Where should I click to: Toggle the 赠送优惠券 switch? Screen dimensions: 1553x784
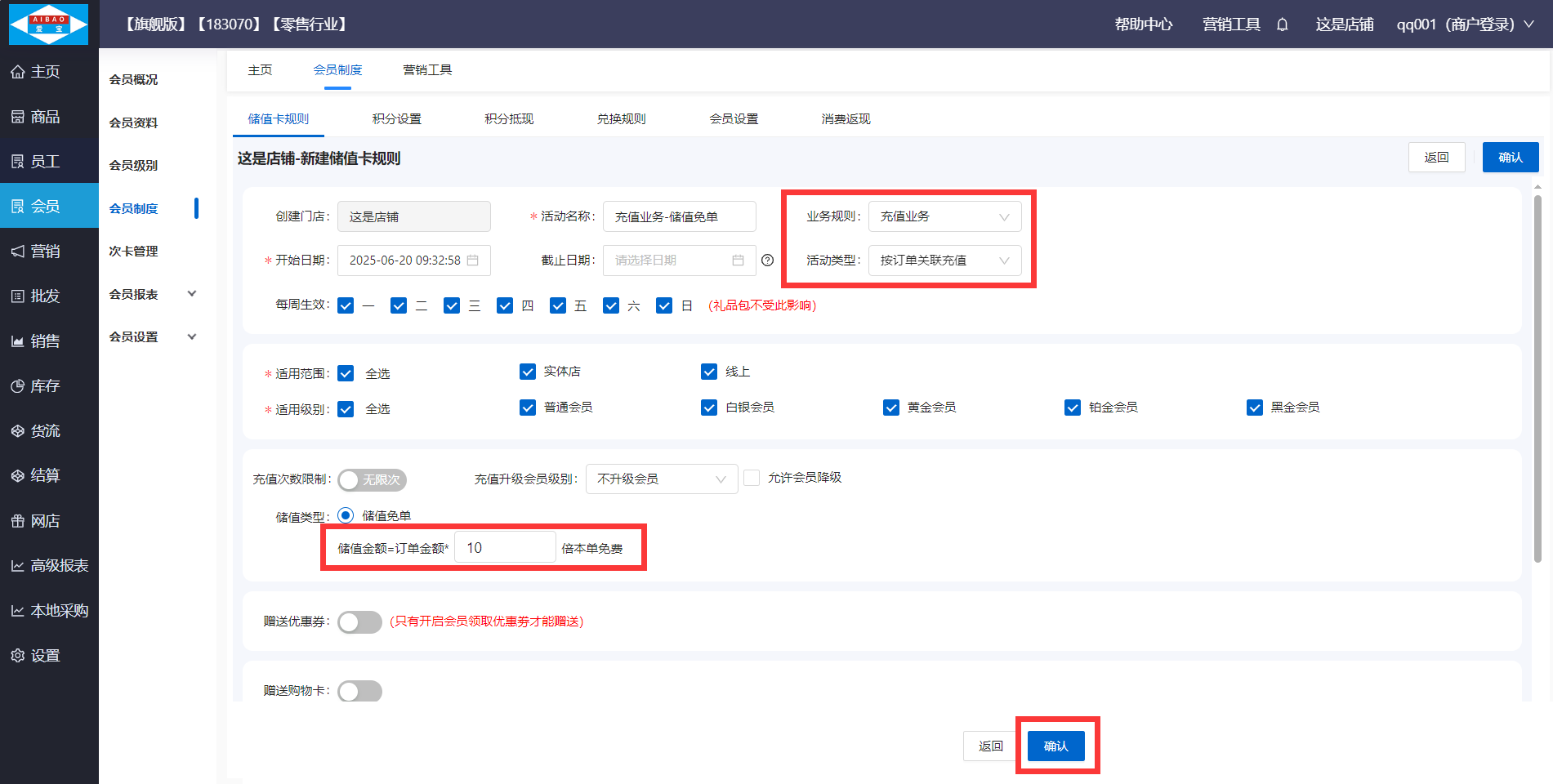pos(359,622)
